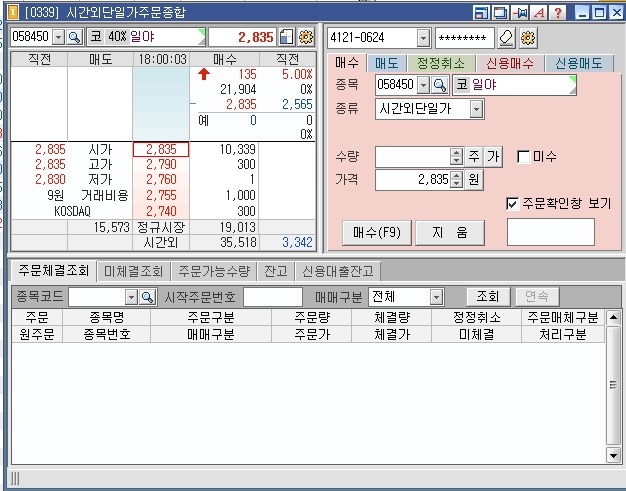Click the 코 market badge in the 종목 order row
Image resolution: width=626 pixels, height=491 pixels.
point(462,85)
